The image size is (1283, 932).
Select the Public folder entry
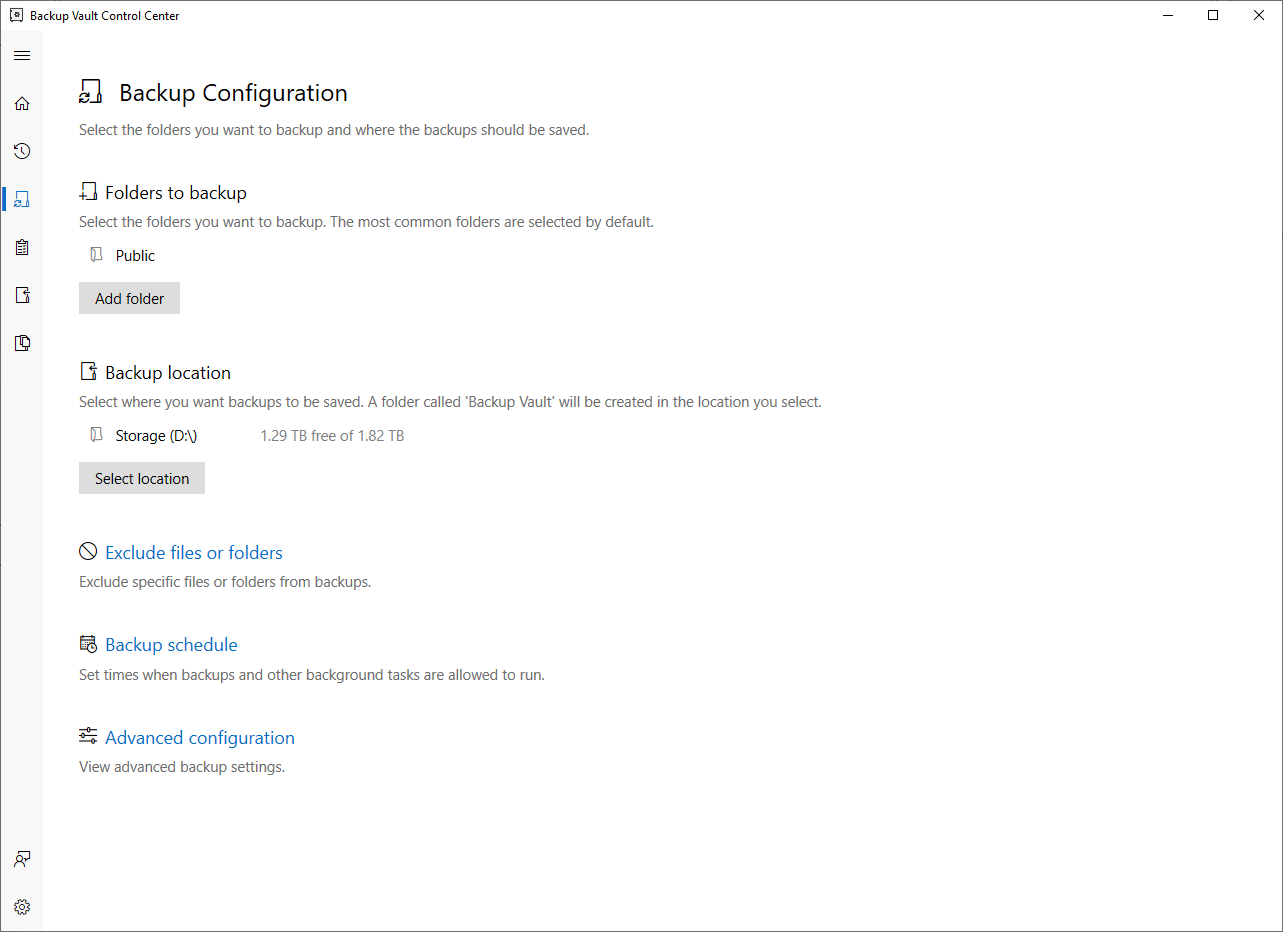tap(135, 256)
